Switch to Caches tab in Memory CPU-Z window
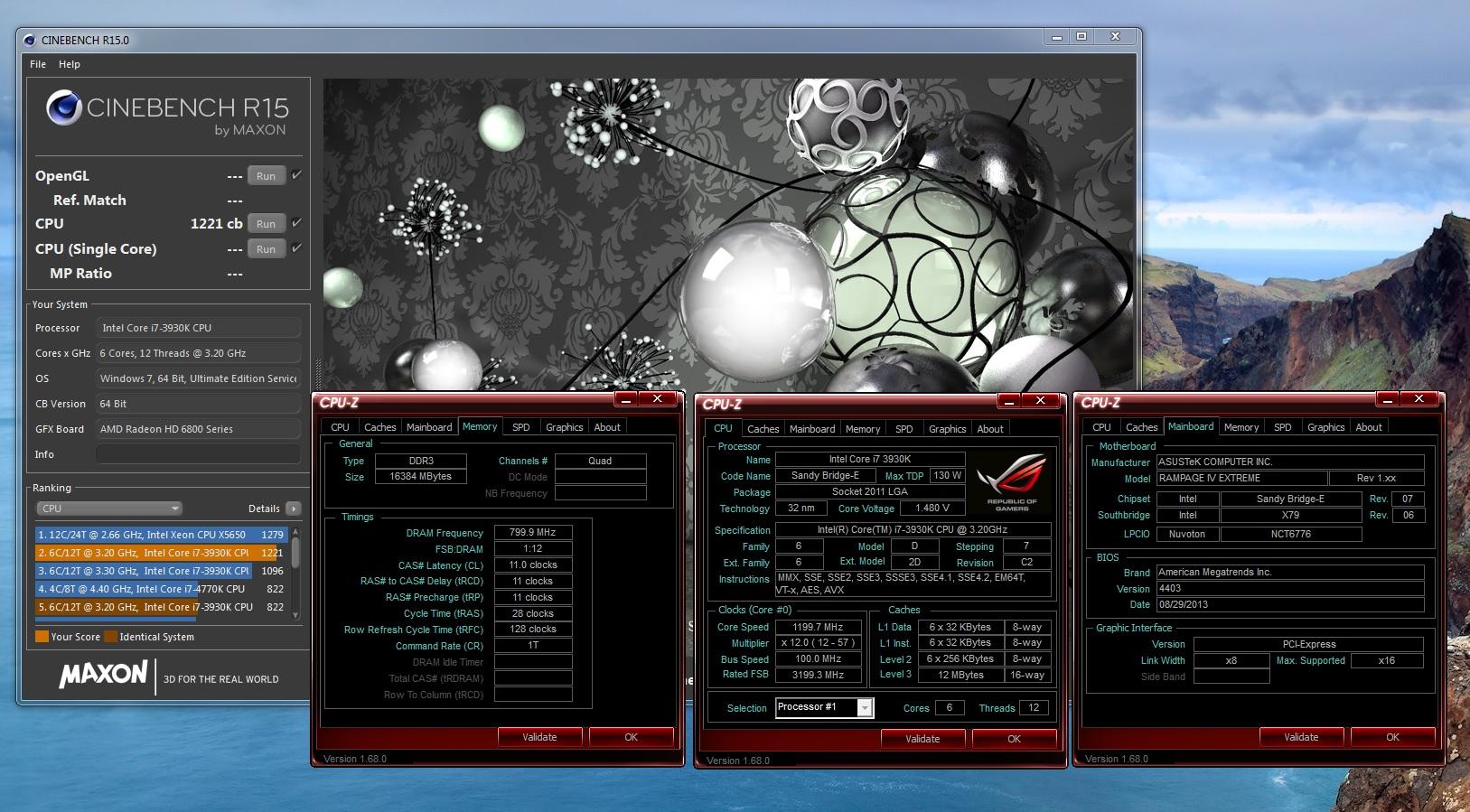The image size is (1470, 812). [x=380, y=427]
